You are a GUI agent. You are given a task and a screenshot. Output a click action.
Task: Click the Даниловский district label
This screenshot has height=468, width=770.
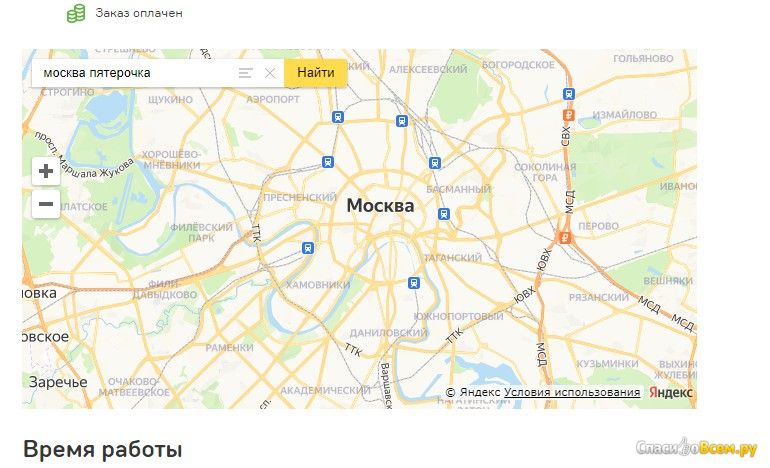[388, 332]
